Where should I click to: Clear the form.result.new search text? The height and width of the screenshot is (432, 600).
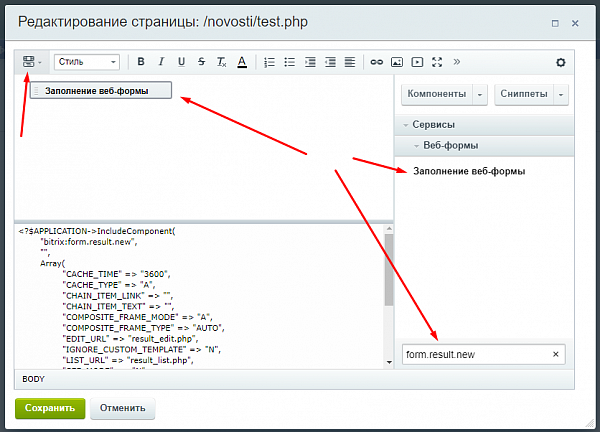pos(556,354)
